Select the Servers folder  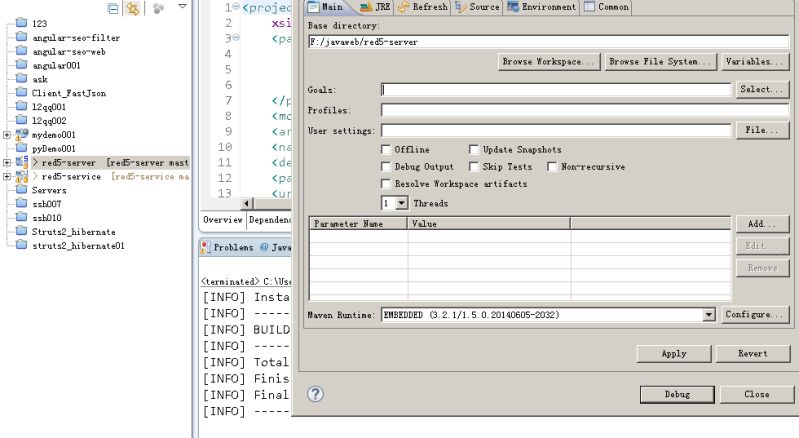pos(49,190)
